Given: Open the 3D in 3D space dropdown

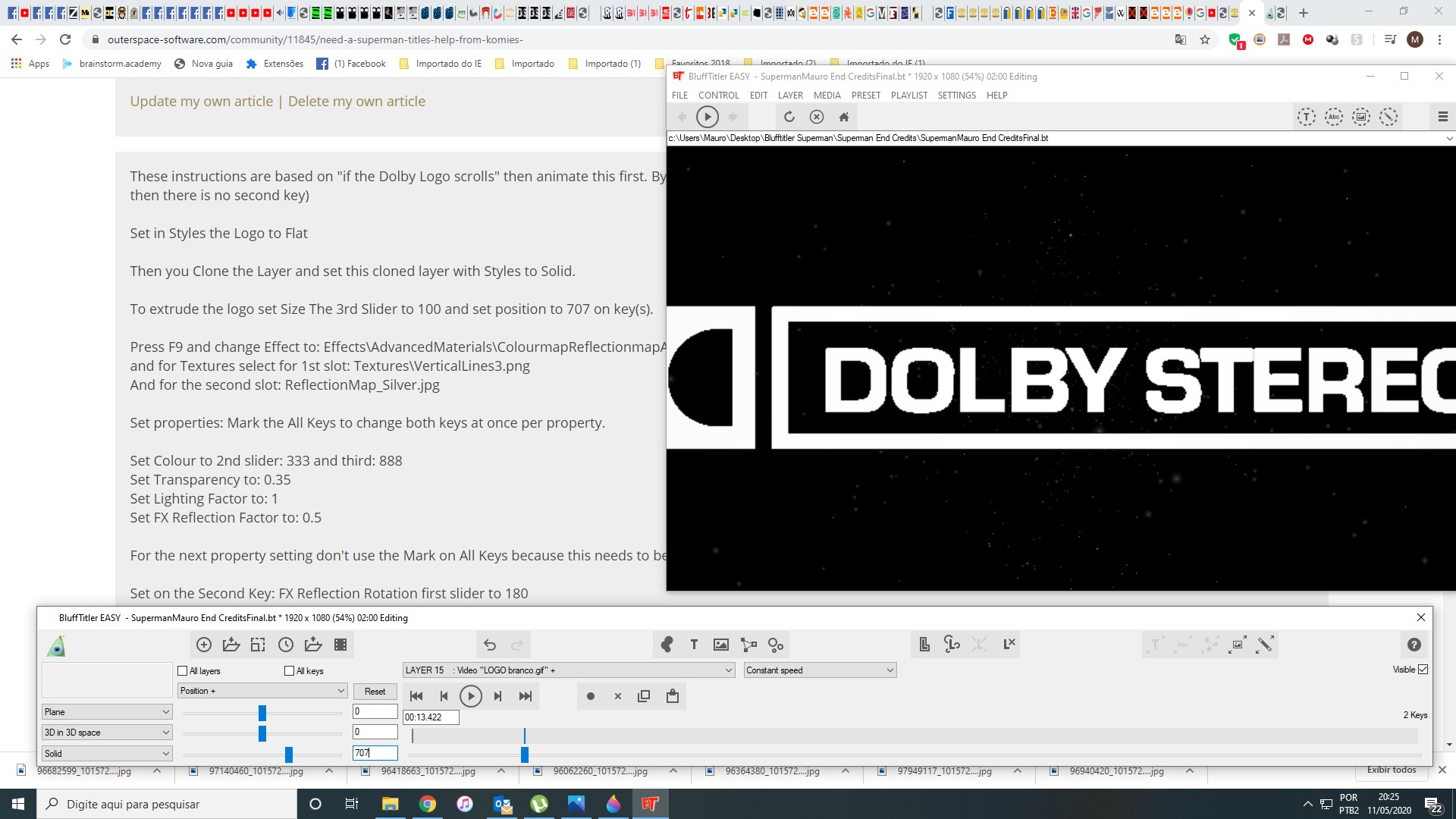Looking at the screenshot, I should tap(107, 733).
